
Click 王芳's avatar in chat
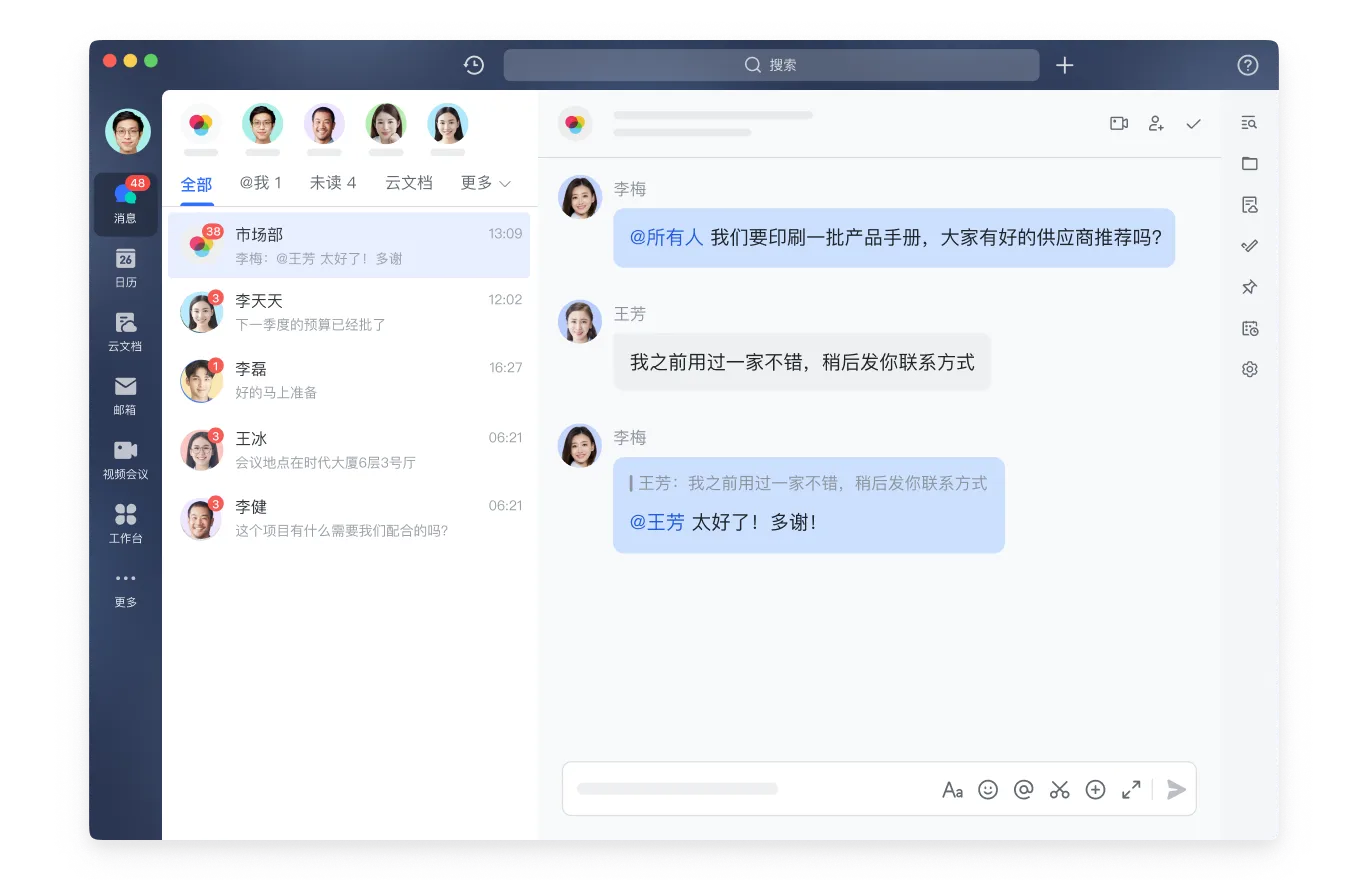579,321
